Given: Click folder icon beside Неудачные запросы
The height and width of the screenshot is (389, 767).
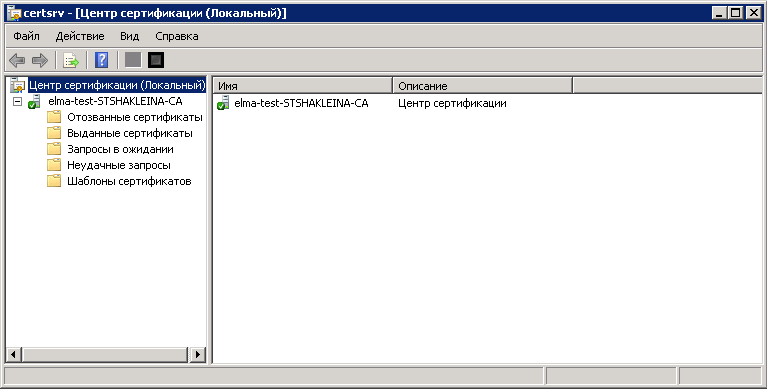Looking at the screenshot, I should point(54,165).
